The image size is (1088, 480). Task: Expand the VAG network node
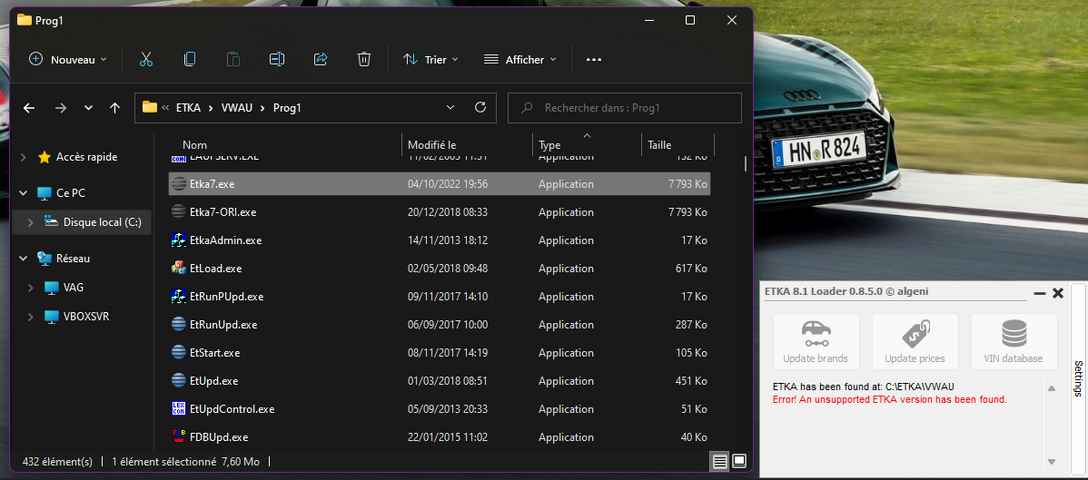(x=30, y=287)
